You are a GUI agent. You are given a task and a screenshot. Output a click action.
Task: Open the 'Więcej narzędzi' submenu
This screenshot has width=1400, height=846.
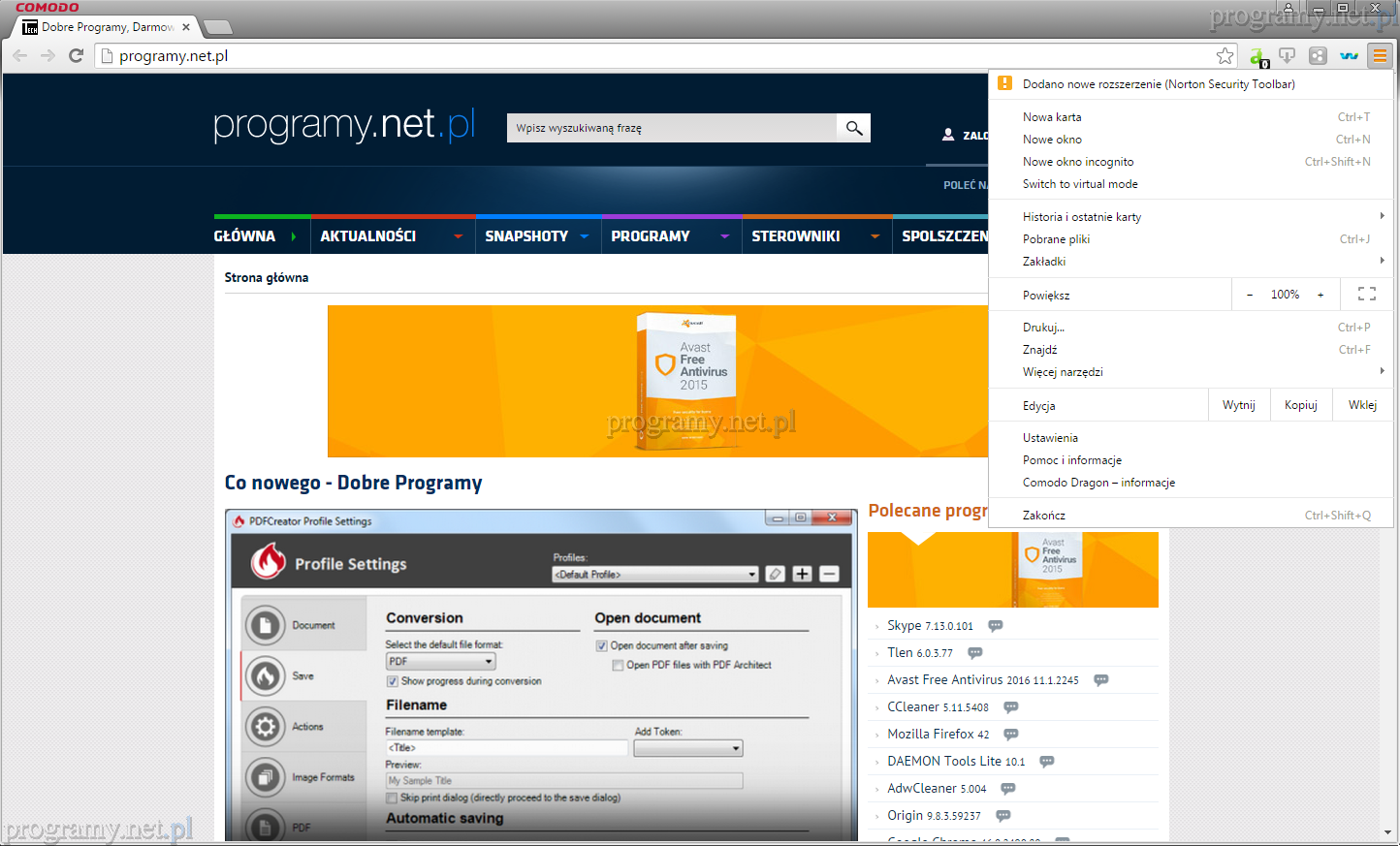1063,372
